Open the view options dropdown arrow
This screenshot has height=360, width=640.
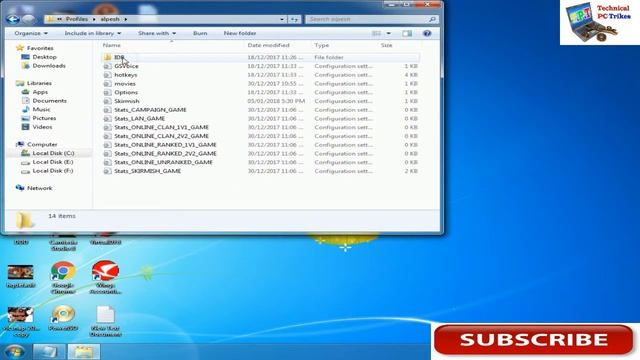pos(389,33)
